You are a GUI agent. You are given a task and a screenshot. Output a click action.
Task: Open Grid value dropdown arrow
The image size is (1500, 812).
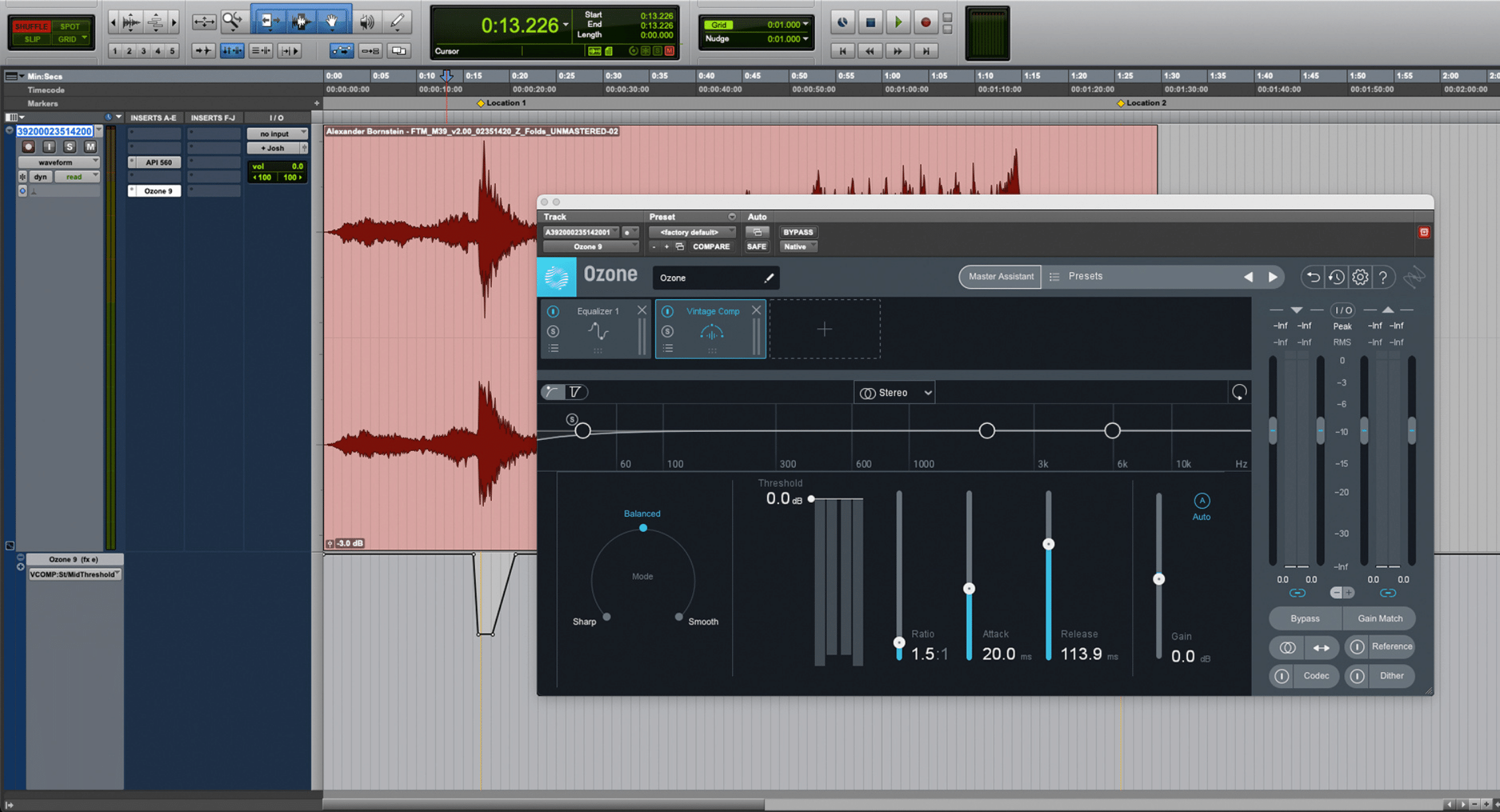[x=806, y=25]
